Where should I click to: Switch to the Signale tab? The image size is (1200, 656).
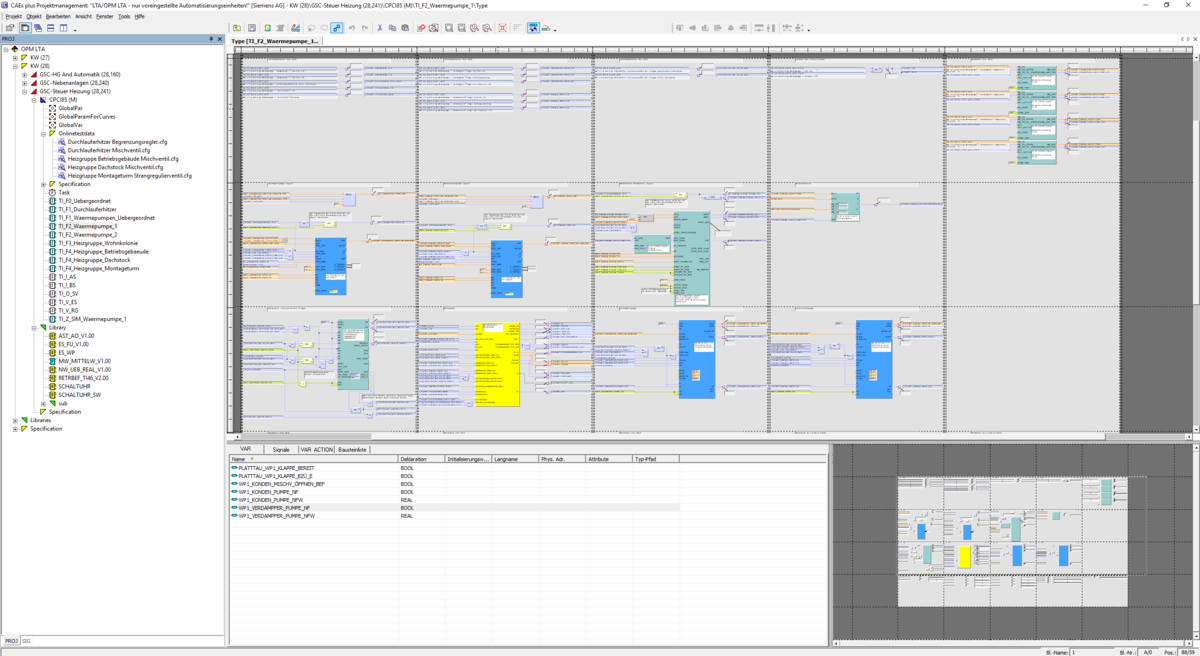tap(281, 450)
